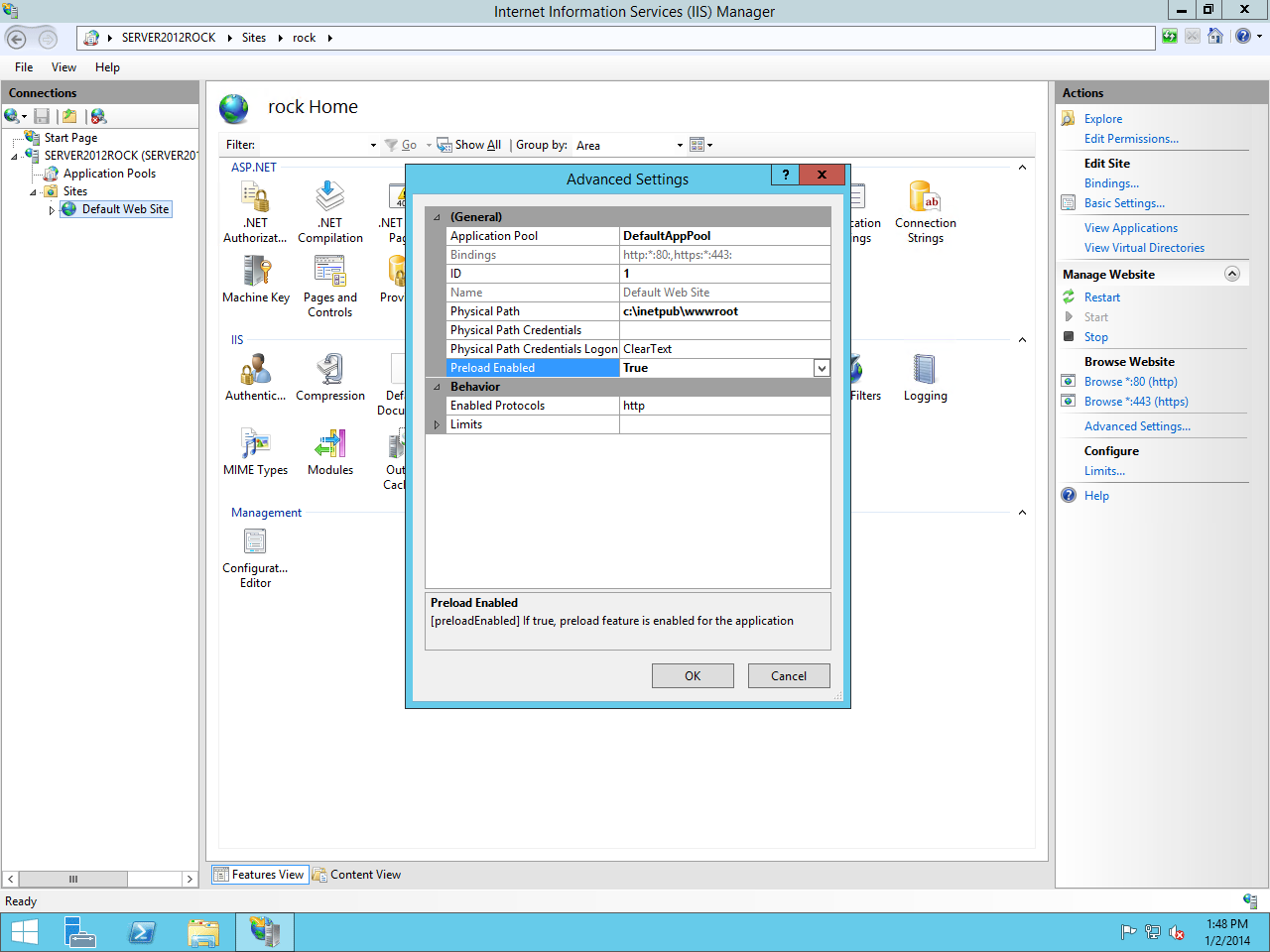Click the Windows Start button

click(25, 932)
